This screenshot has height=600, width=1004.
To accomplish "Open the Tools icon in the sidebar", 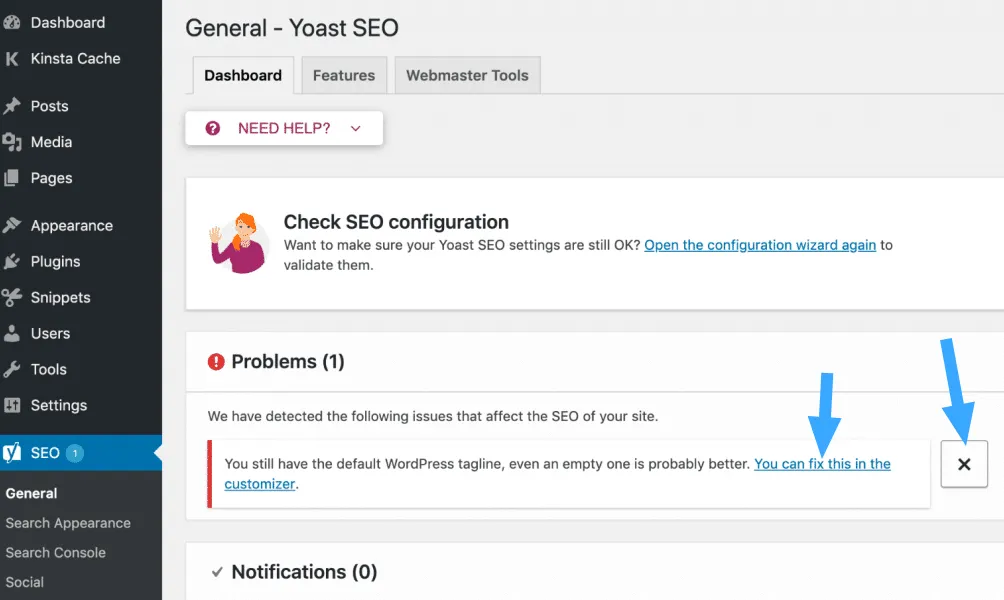I will pyautogui.click(x=15, y=369).
